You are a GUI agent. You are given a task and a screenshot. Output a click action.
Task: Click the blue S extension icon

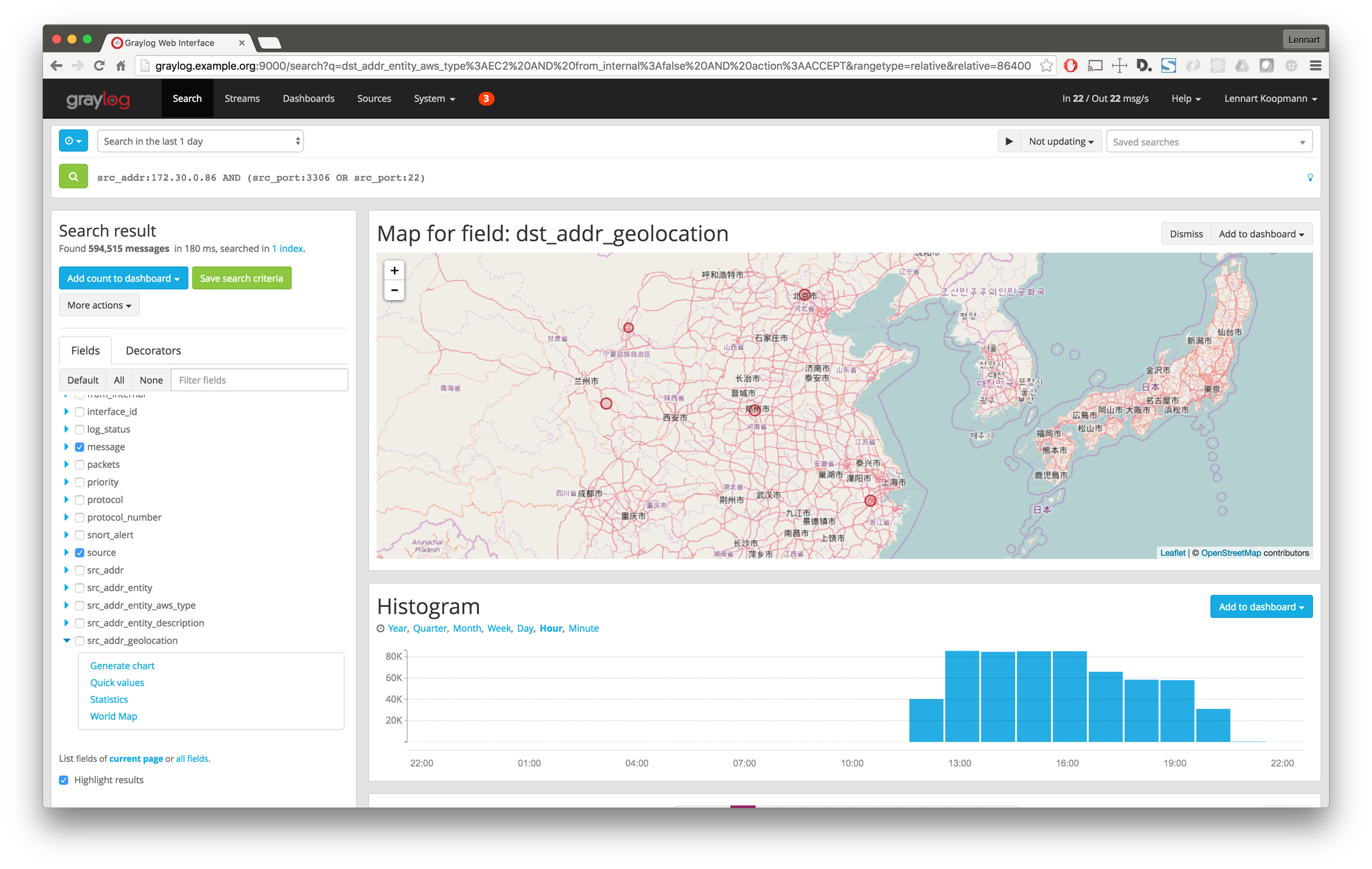point(1168,66)
